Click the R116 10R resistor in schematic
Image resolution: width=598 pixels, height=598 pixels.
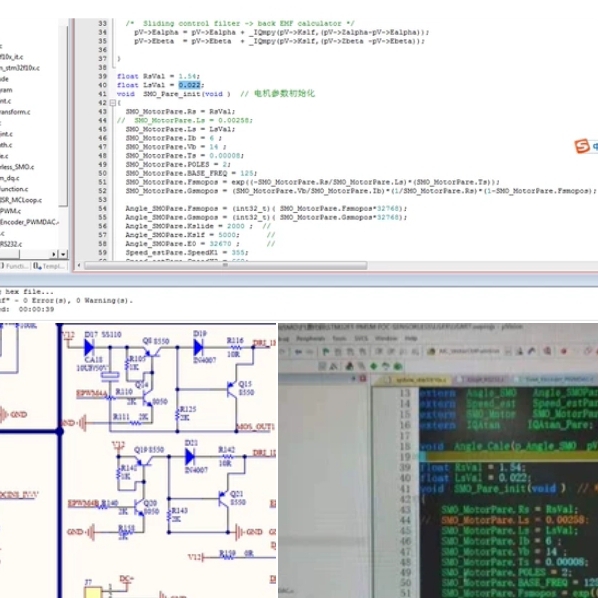tap(235, 347)
